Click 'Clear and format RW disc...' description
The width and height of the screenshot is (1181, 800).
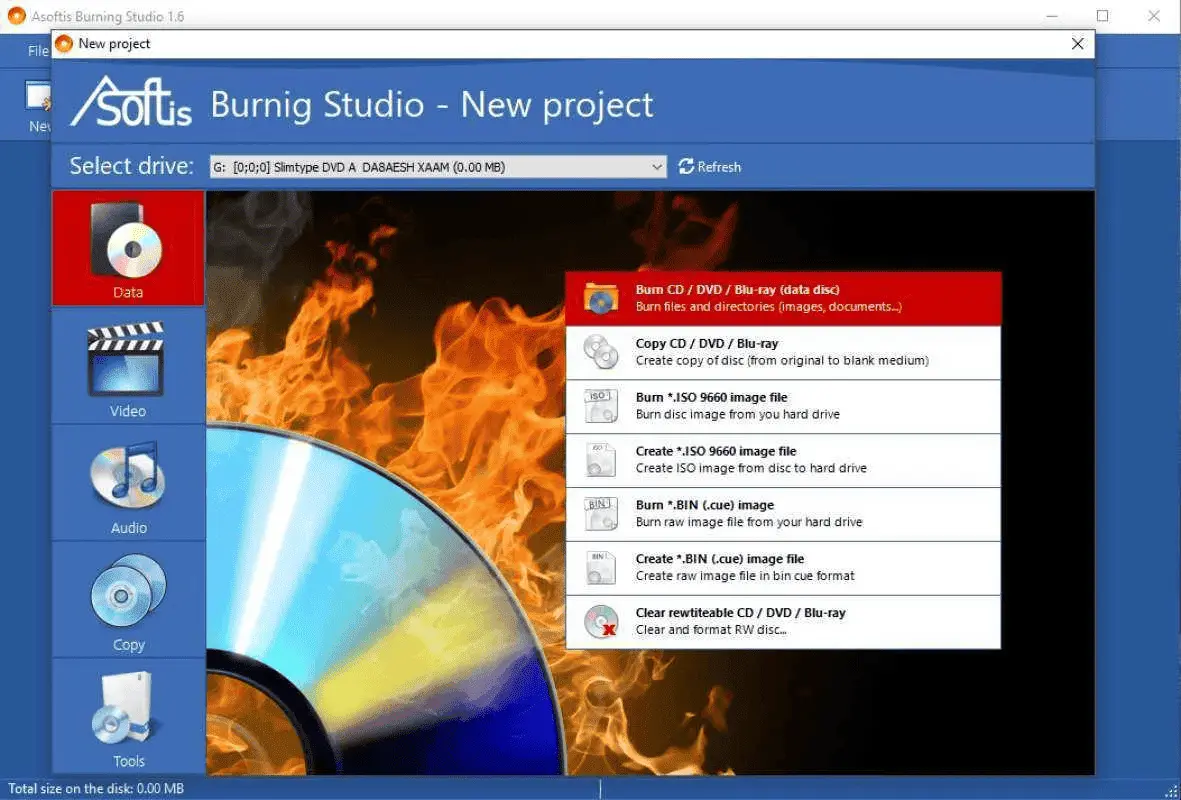(711, 630)
